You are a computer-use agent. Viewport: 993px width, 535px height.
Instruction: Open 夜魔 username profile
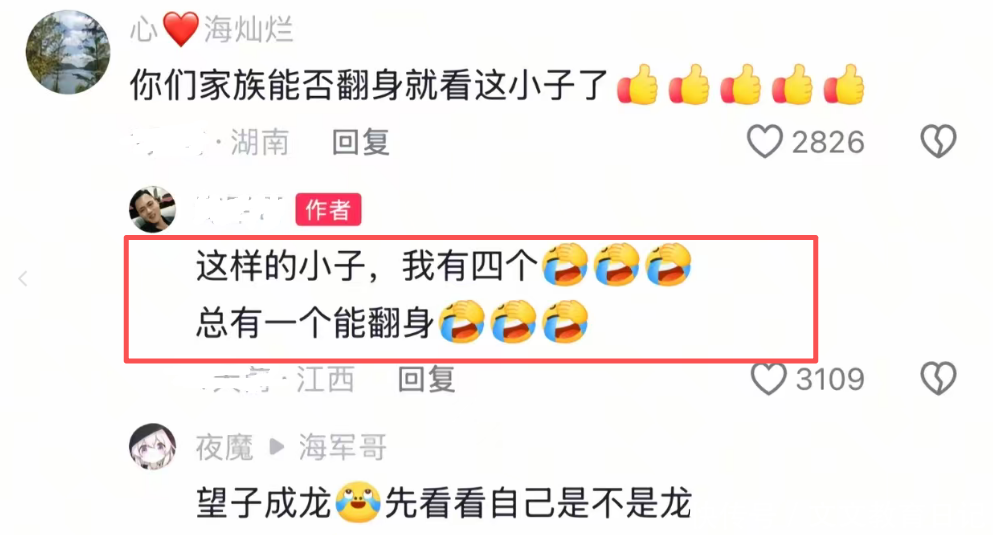click(x=224, y=448)
